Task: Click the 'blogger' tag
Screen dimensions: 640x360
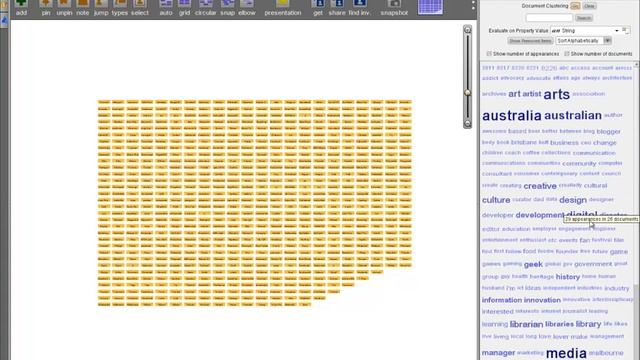Action: pos(608,131)
